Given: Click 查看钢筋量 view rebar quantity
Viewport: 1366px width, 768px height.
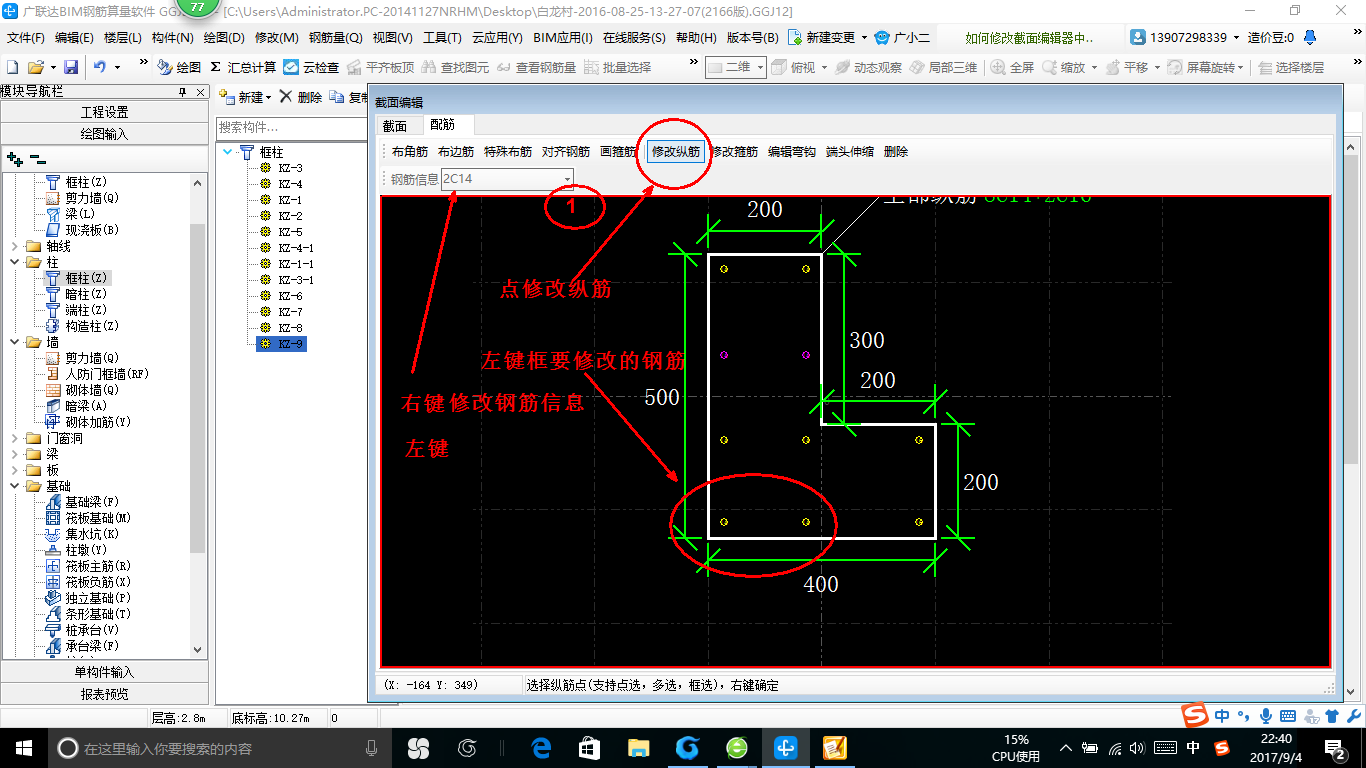Looking at the screenshot, I should (x=536, y=67).
